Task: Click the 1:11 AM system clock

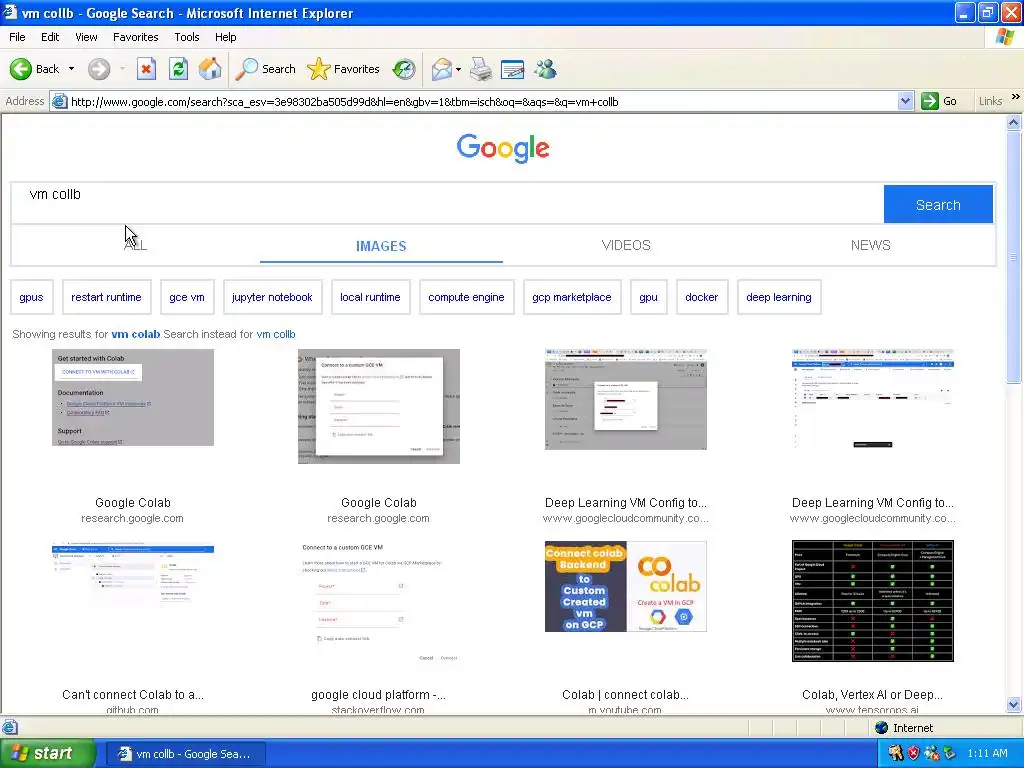Action: [x=987, y=753]
